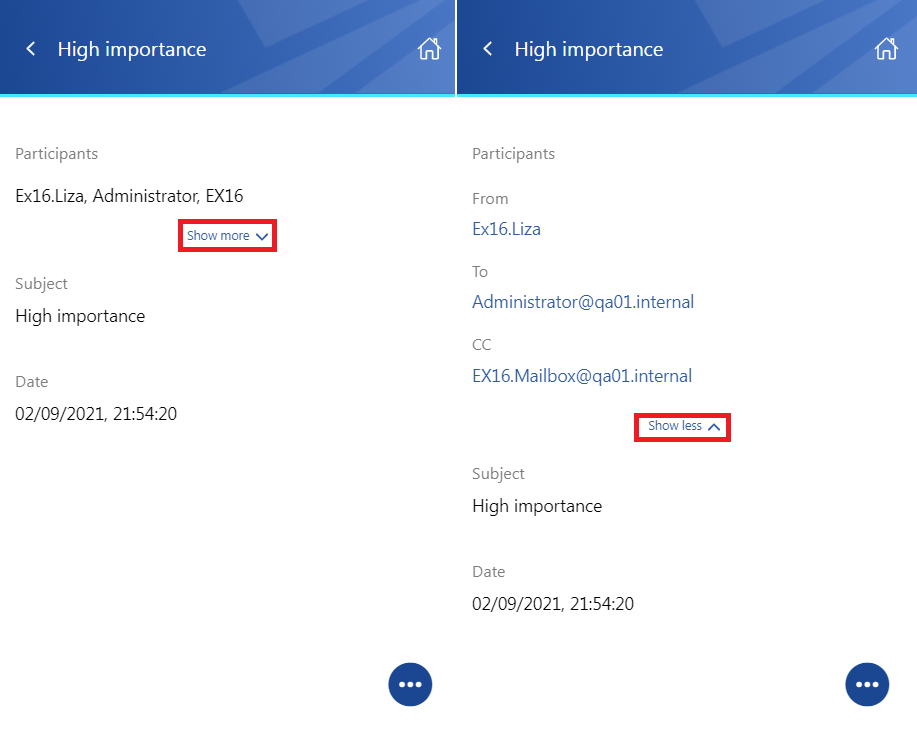
Task: Select the date value in right panel
Action: pos(553,604)
